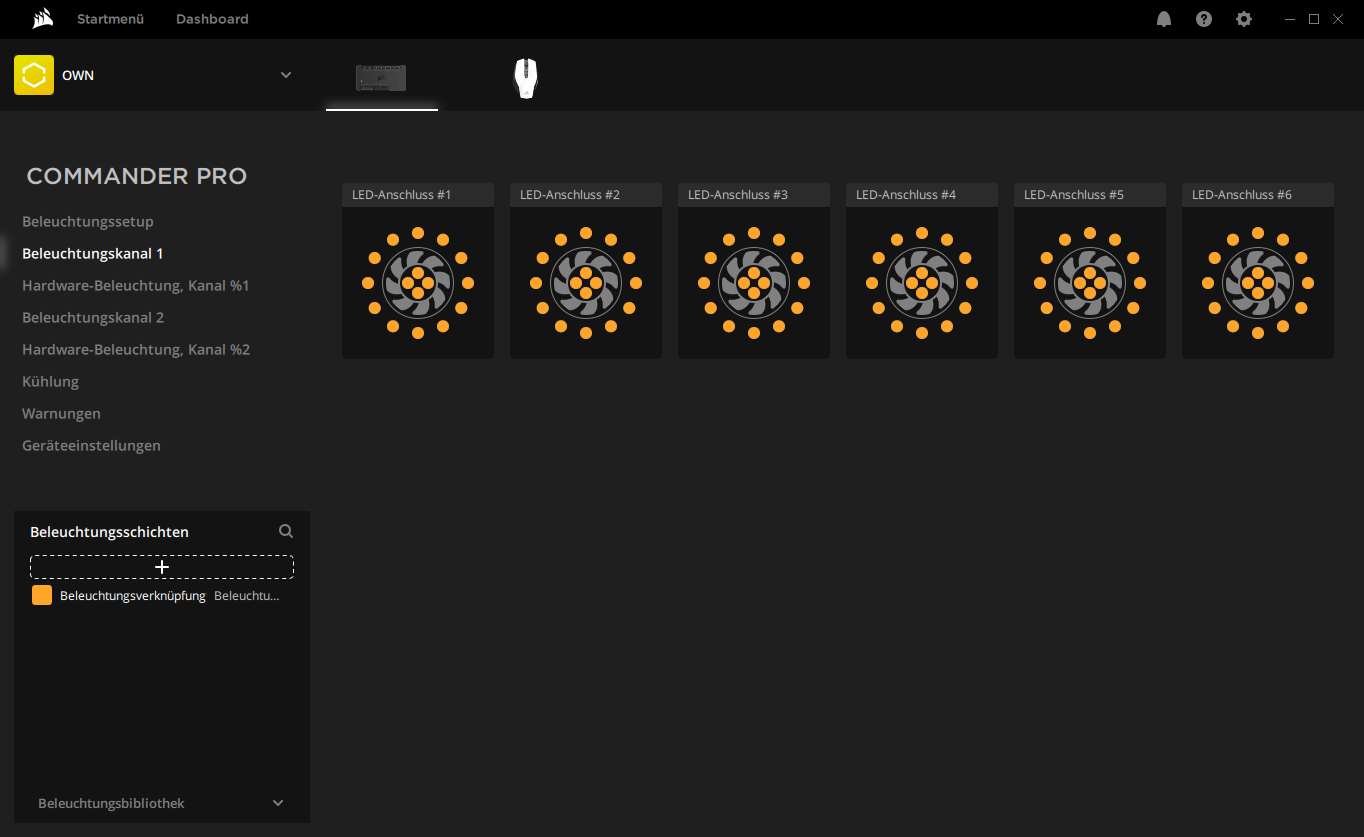Screen dimensions: 1364x837
Task: Open the Kühlung section
Action: click(x=51, y=381)
